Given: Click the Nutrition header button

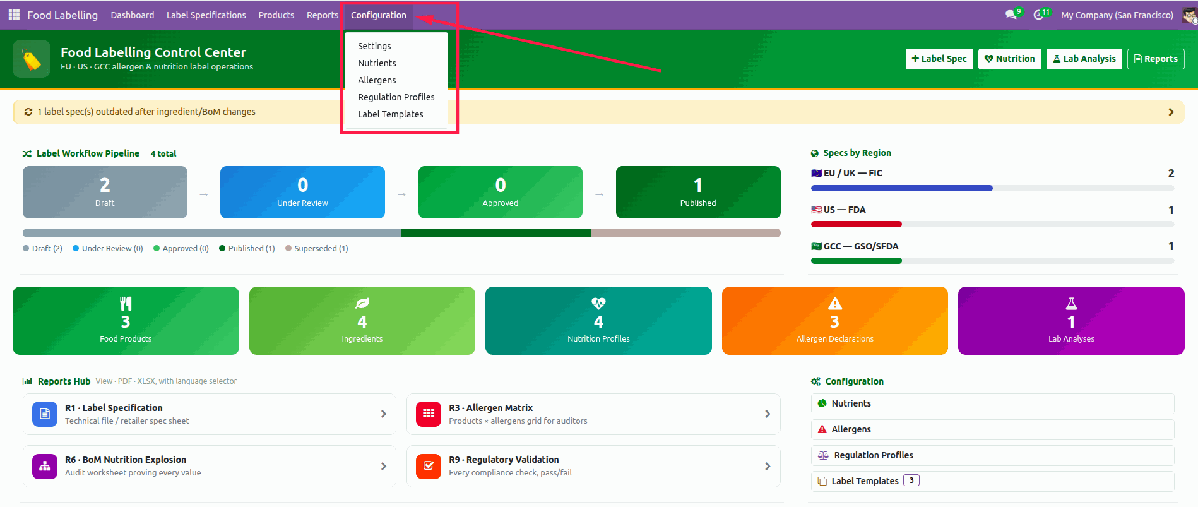Looking at the screenshot, I should pyautogui.click(x=1009, y=59).
